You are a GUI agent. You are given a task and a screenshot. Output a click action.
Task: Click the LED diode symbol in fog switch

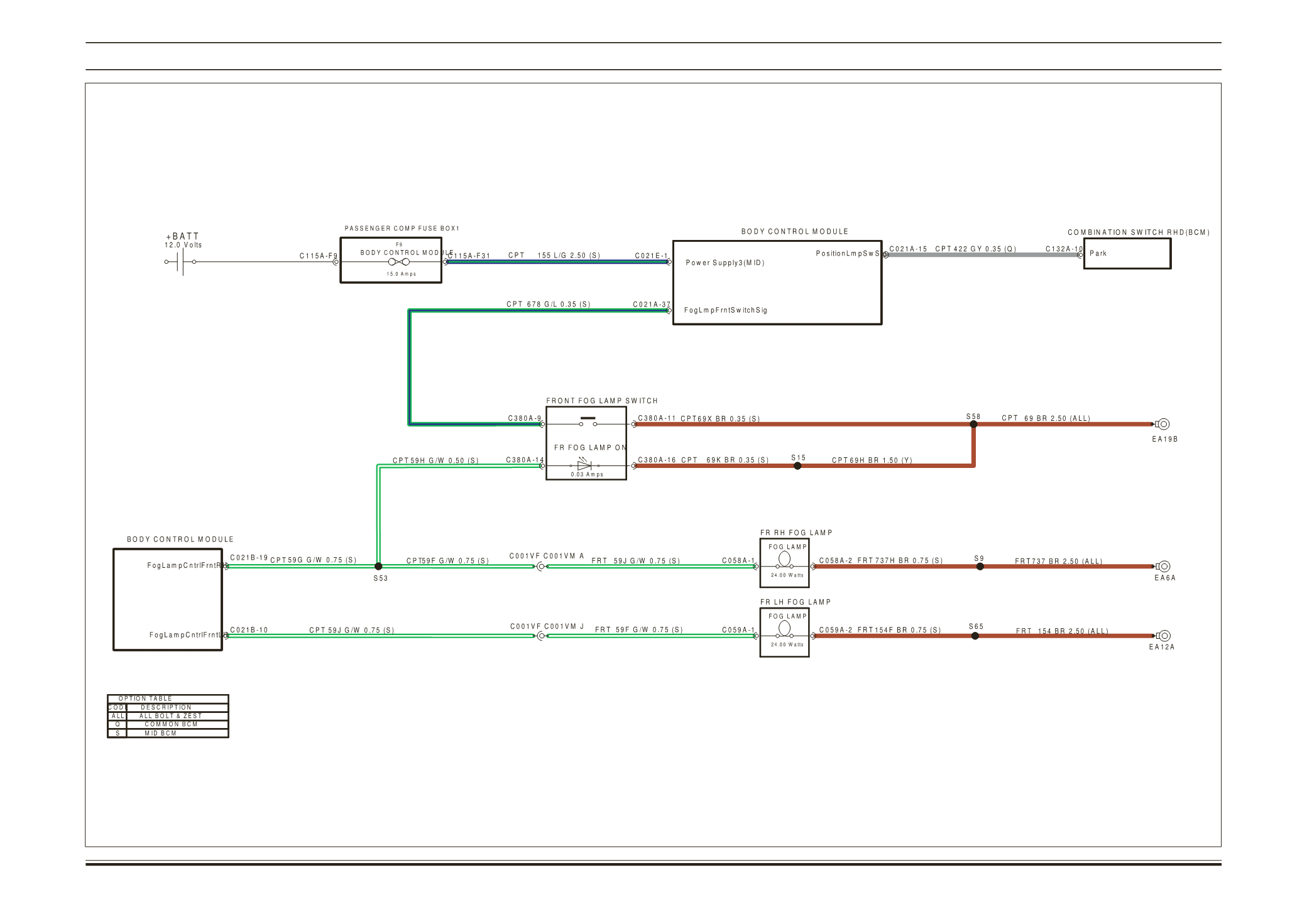[584, 465]
